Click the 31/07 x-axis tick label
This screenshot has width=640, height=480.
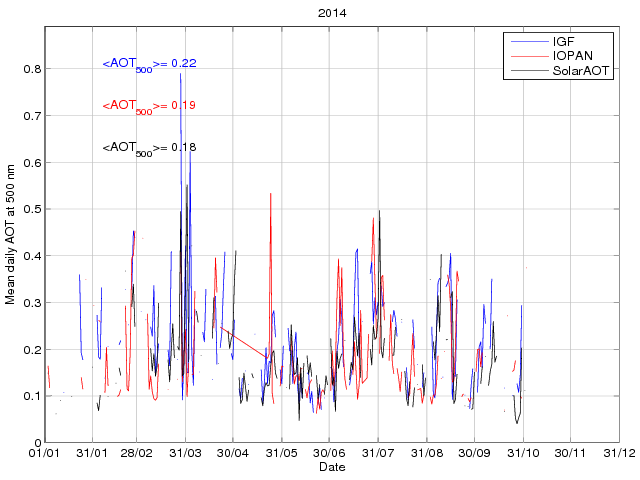(378, 454)
